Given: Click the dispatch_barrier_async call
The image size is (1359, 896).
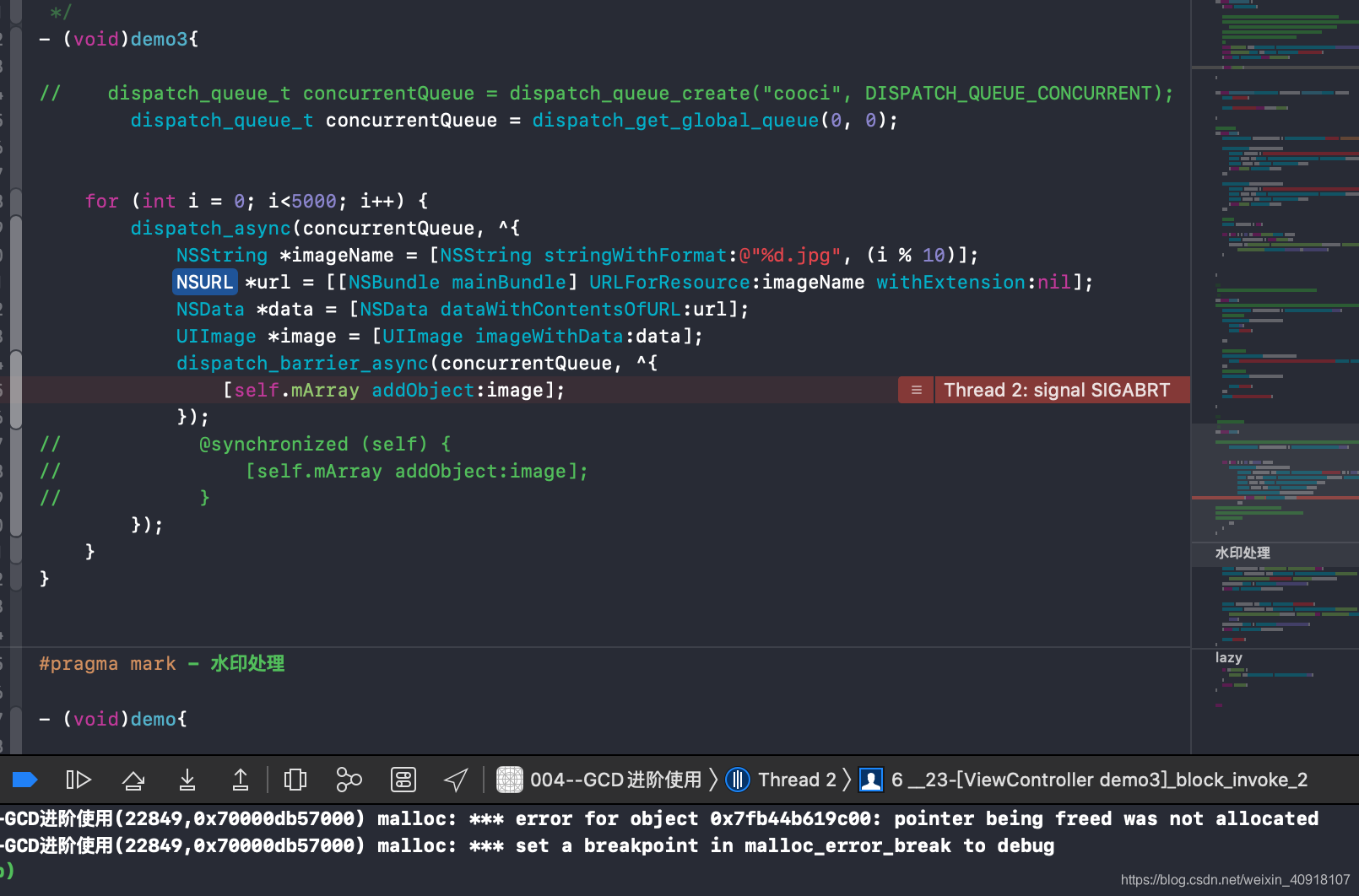Looking at the screenshot, I should 302,363.
